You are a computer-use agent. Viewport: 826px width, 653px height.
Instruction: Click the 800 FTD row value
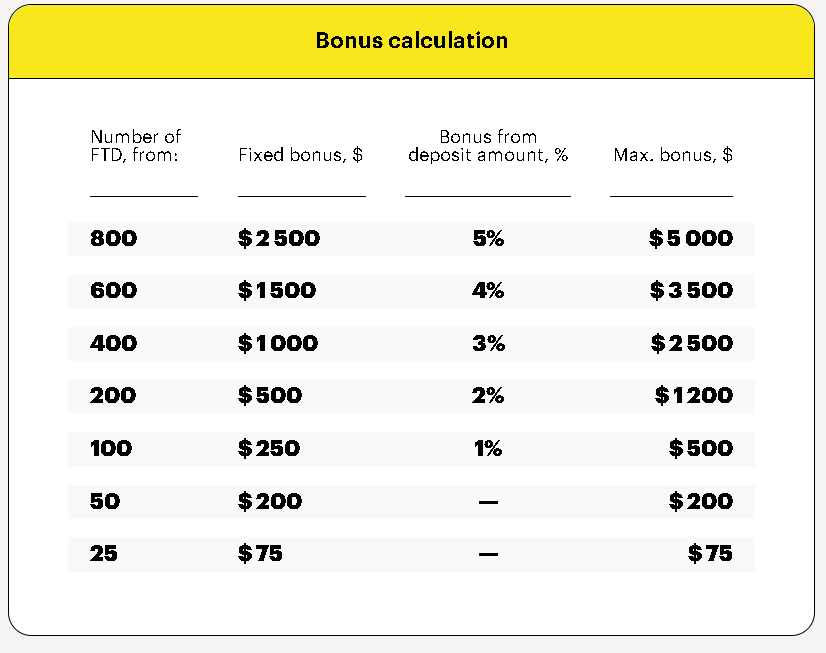(x=113, y=239)
